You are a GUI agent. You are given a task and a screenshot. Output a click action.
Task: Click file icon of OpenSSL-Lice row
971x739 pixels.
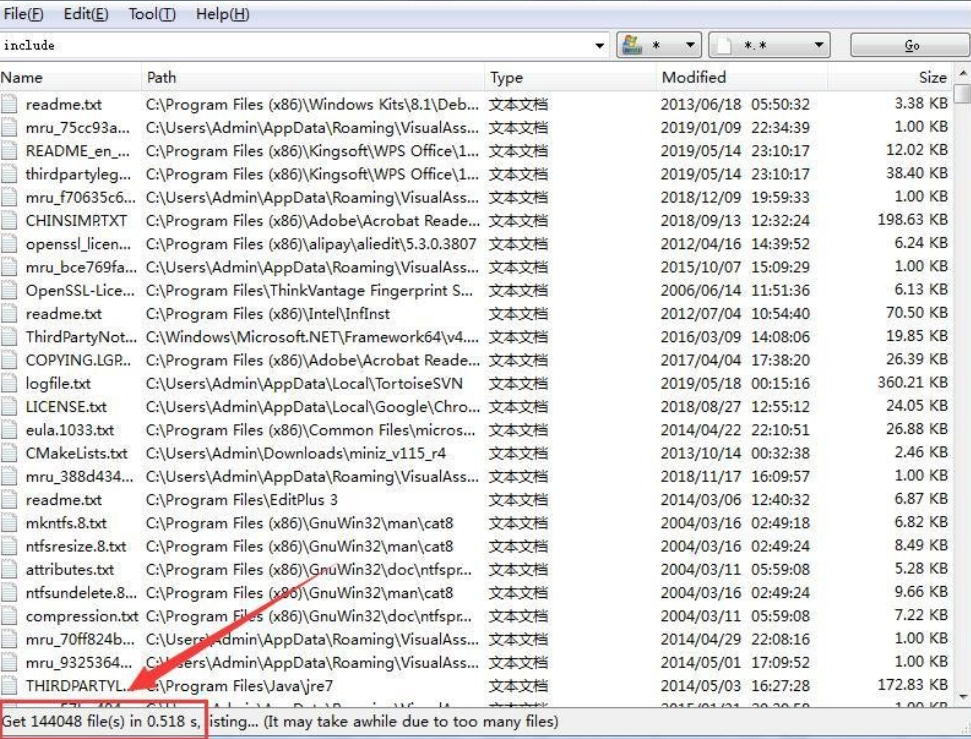pos(9,291)
